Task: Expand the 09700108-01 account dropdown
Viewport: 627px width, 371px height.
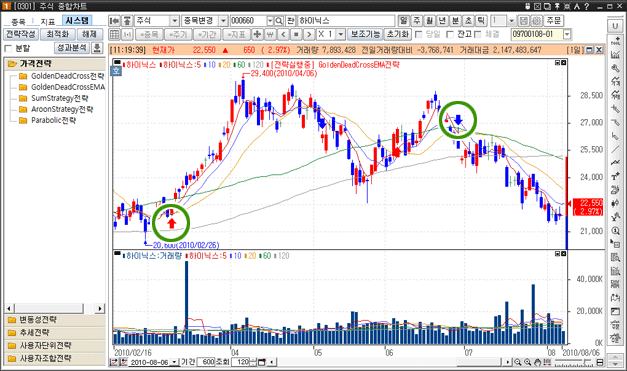Action: coord(567,34)
